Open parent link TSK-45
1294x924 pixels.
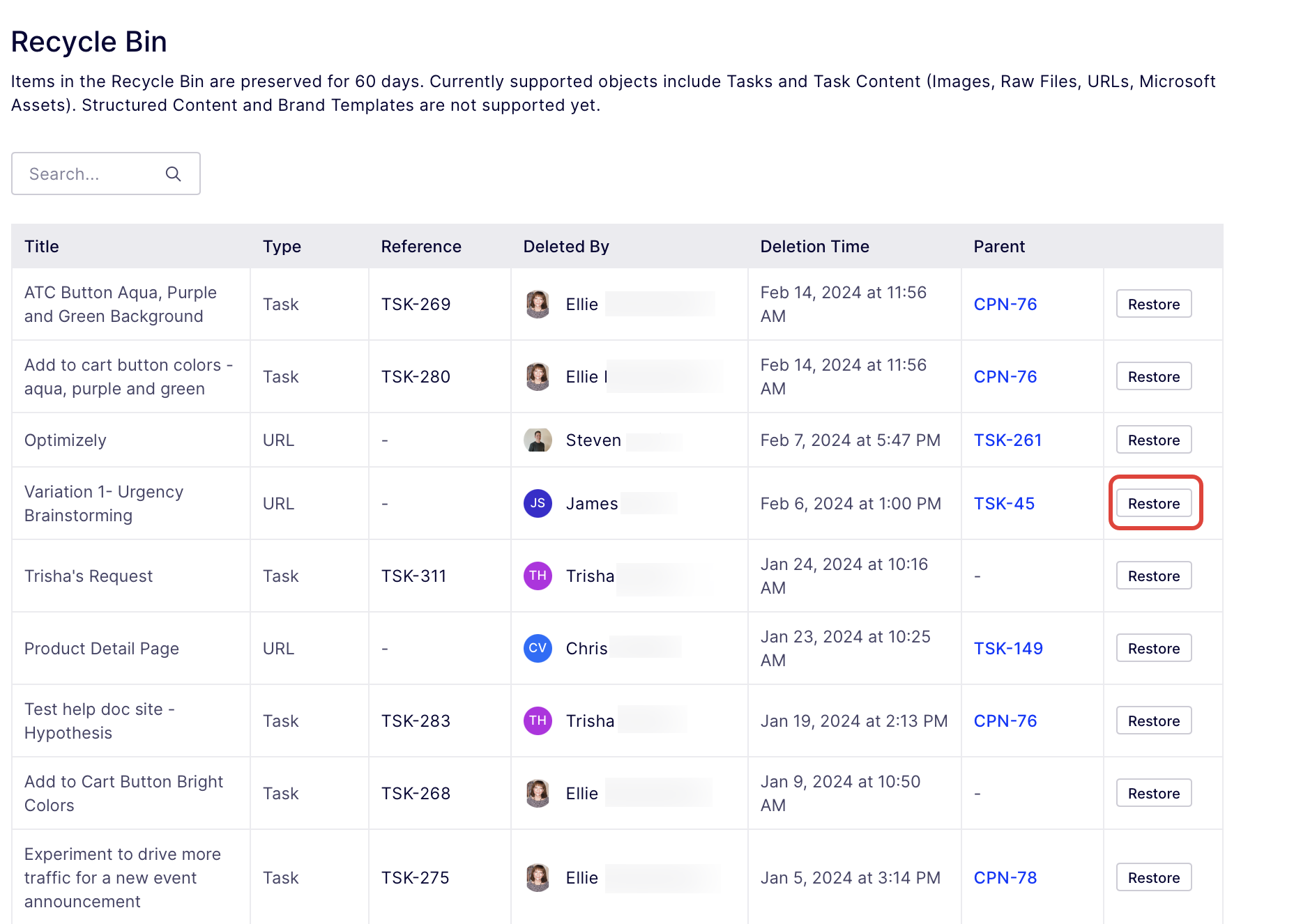[x=1004, y=504]
